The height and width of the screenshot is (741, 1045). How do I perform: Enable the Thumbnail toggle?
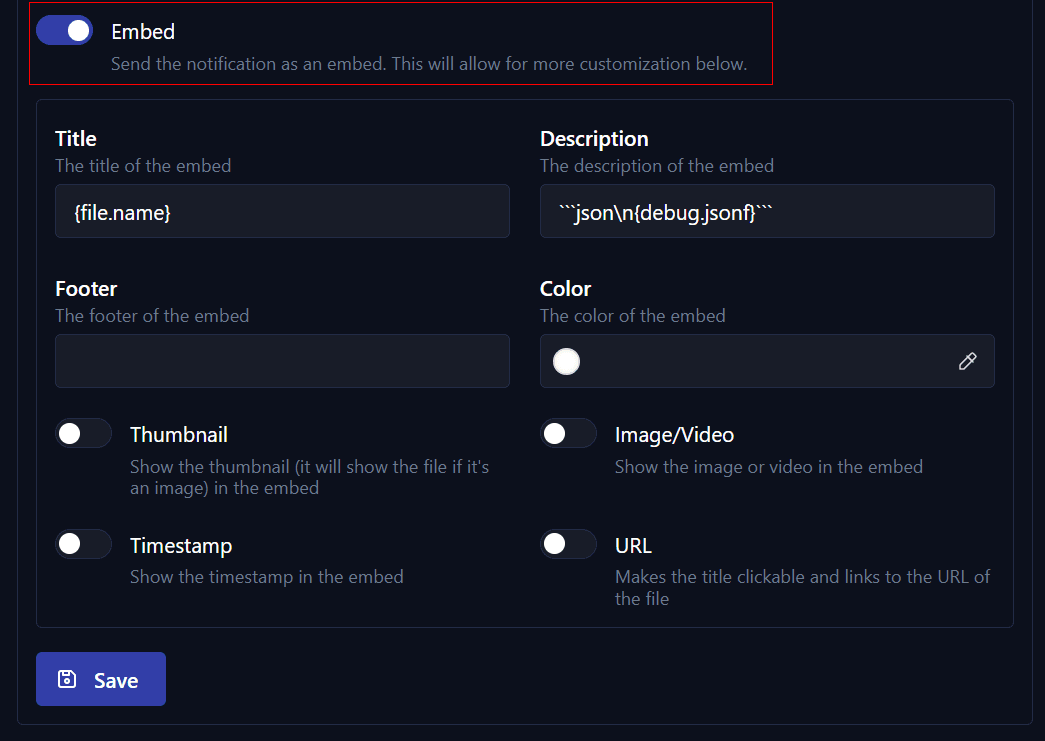[x=83, y=434]
